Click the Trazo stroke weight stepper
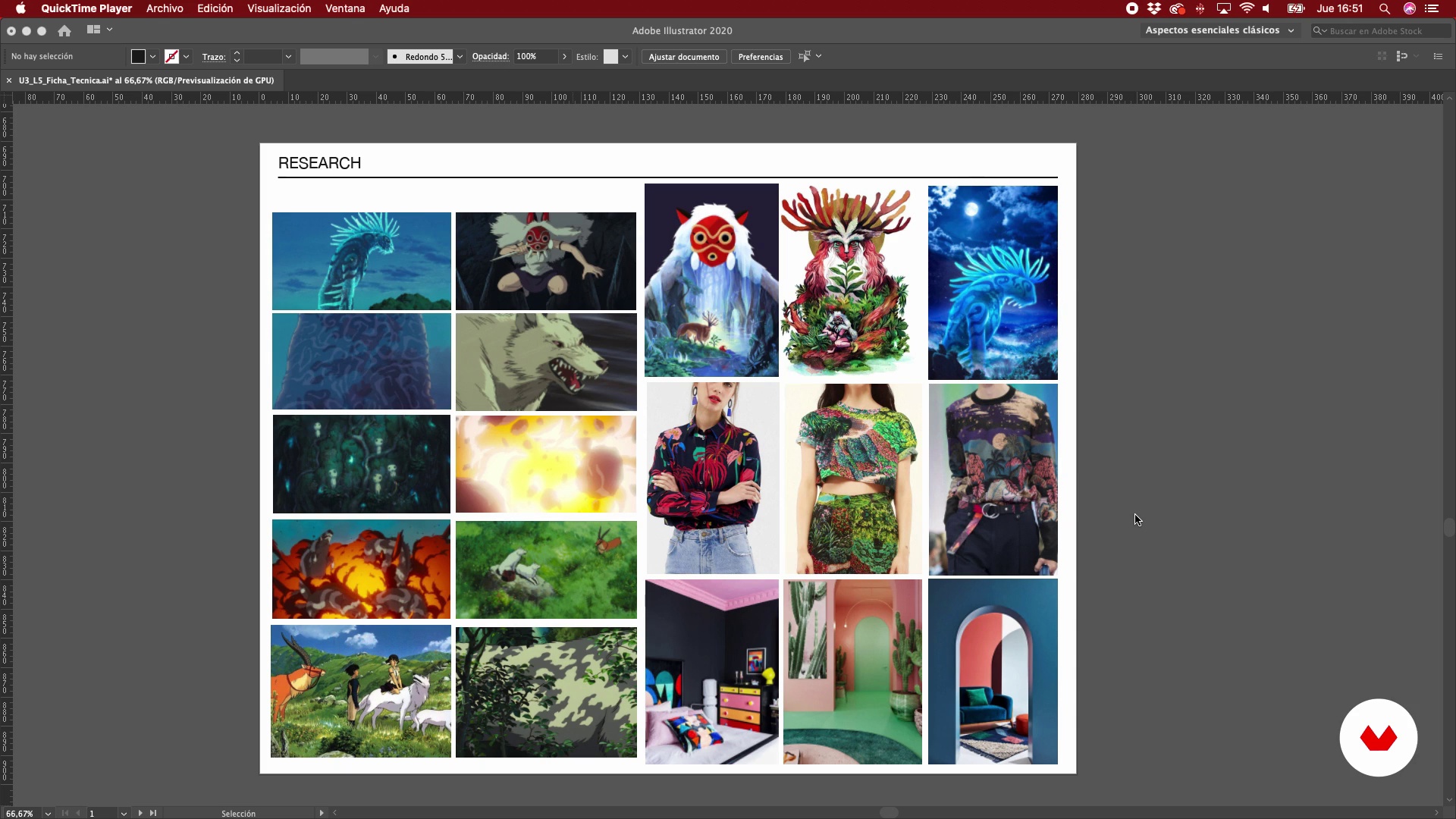Image resolution: width=1456 pixels, height=819 pixels. point(237,56)
